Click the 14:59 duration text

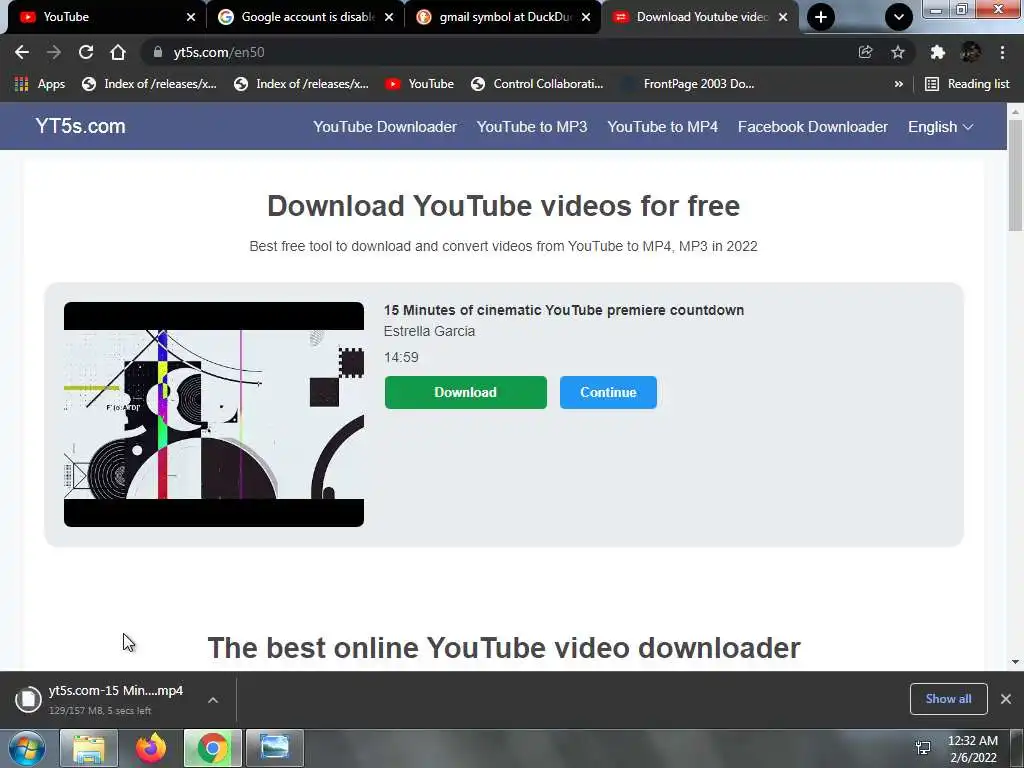click(x=401, y=357)
